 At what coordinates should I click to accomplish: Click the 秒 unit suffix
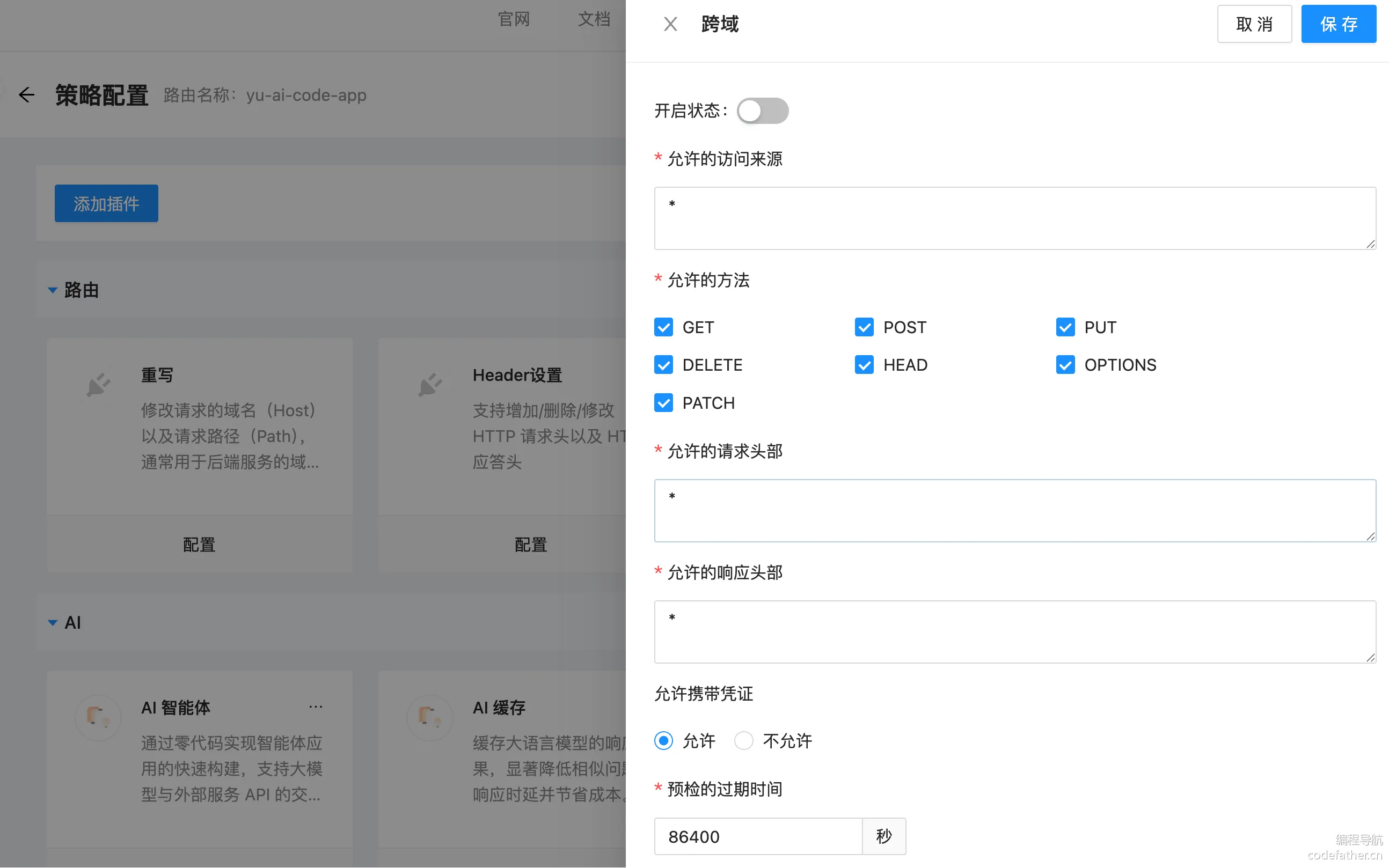click(x=884, y=837)
